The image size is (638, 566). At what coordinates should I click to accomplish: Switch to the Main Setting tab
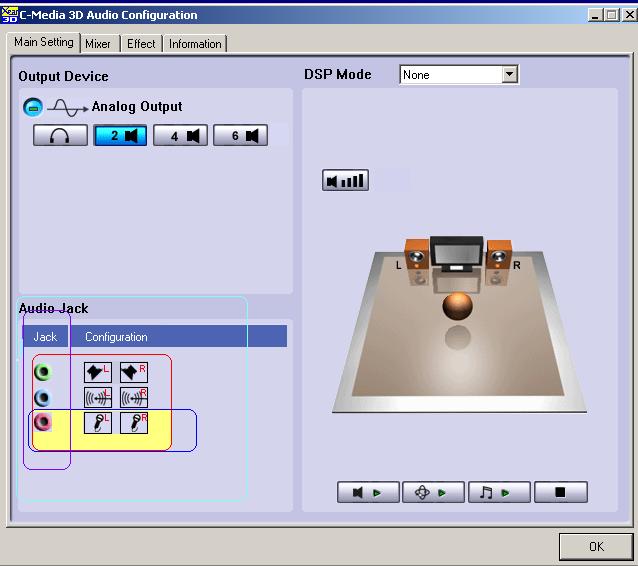coord(44,42)
